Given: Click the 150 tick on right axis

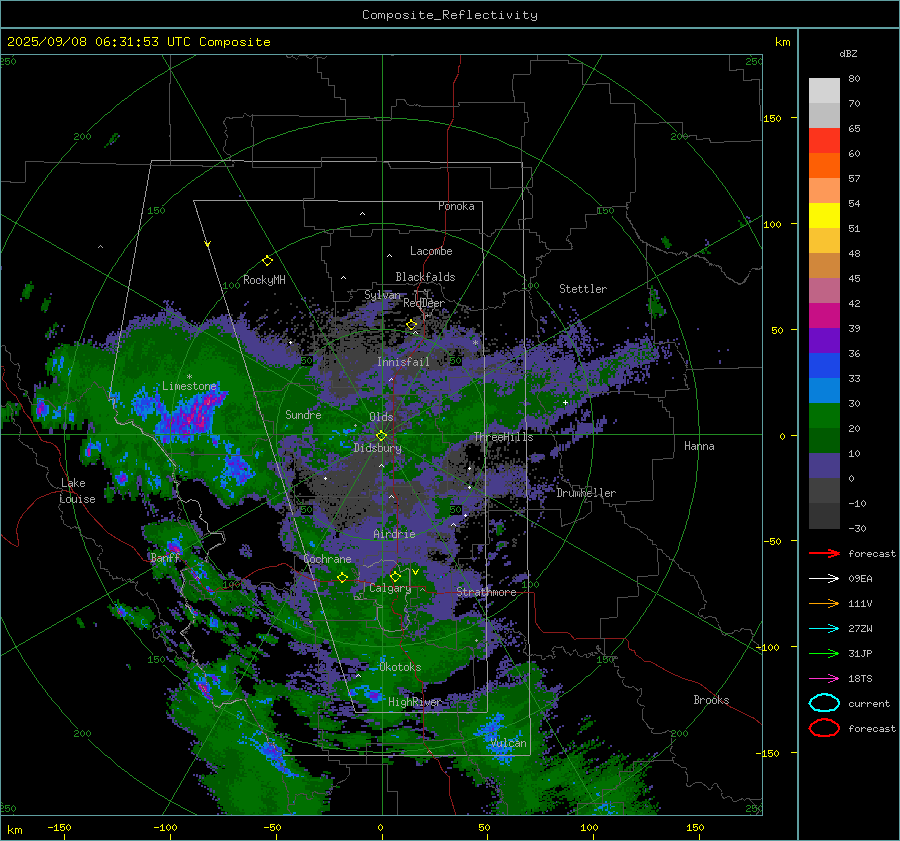Looking at the screenshot, I should point(772,118).
